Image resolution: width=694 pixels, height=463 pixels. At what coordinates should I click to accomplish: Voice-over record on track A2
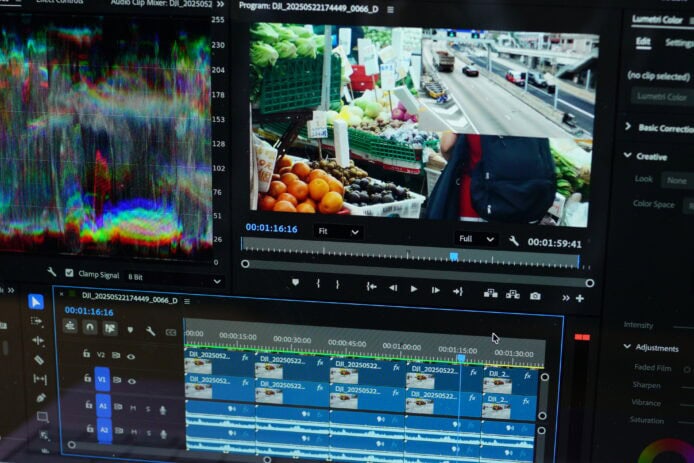(163, 433)
